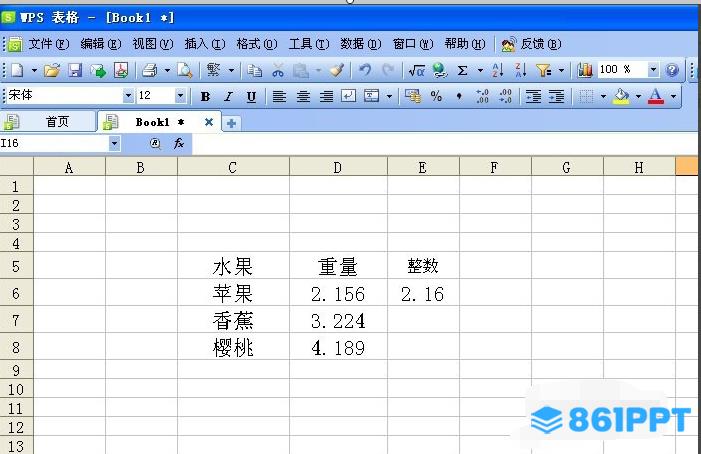Toggle wrap text in cell
The height and width of the screenshot is (454, 701).
pos(349,96)
